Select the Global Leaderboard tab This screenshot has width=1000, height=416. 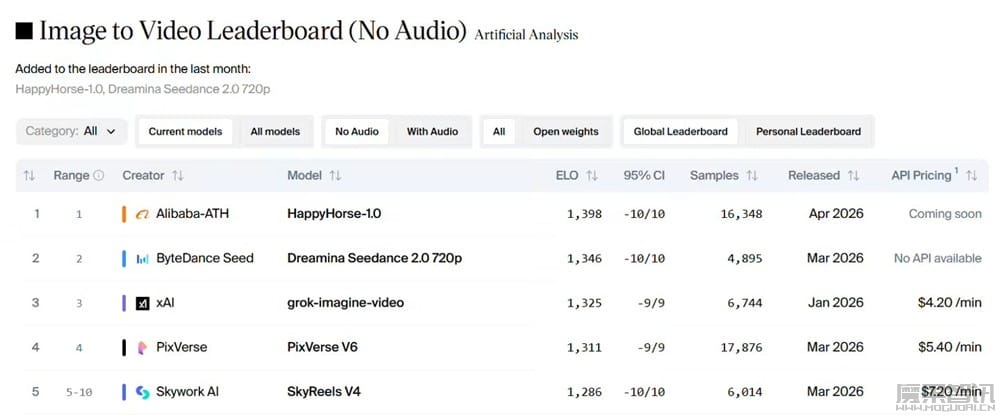pos(680,132)
